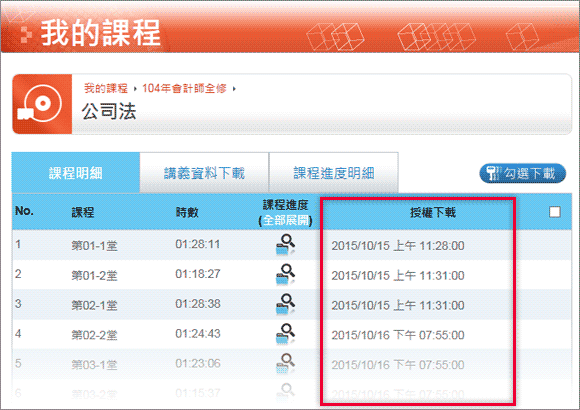The height and width of the screenshot is (410, 580).
Task: Switch to 講義資料下載 tab
Action: (x=204, y=173)
